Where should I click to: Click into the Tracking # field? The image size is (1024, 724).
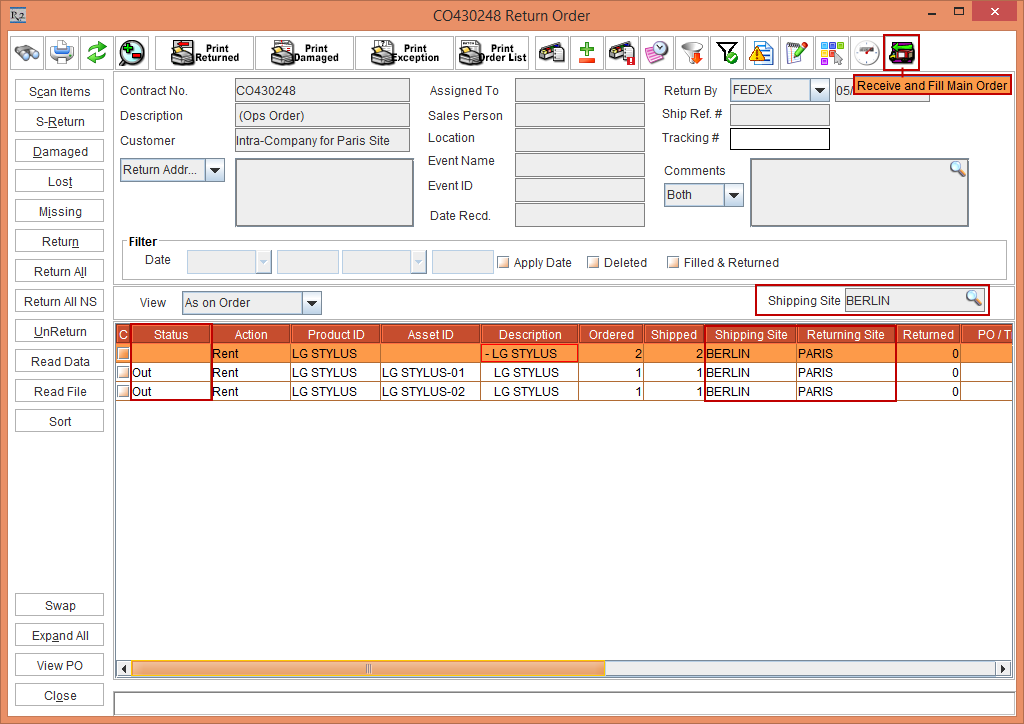(x=779, y=139)
